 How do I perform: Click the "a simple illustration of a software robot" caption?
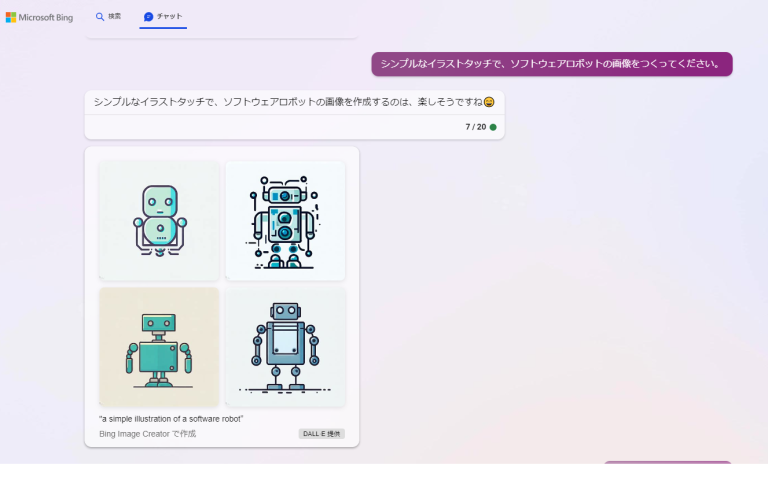171,418
